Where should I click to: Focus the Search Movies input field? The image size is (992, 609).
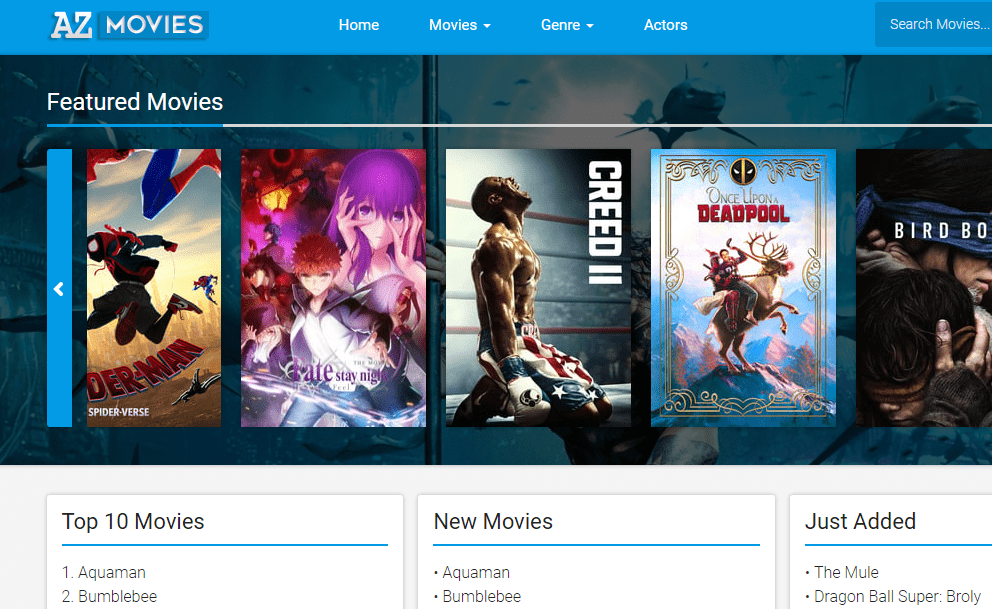click(x=933, y=24)
